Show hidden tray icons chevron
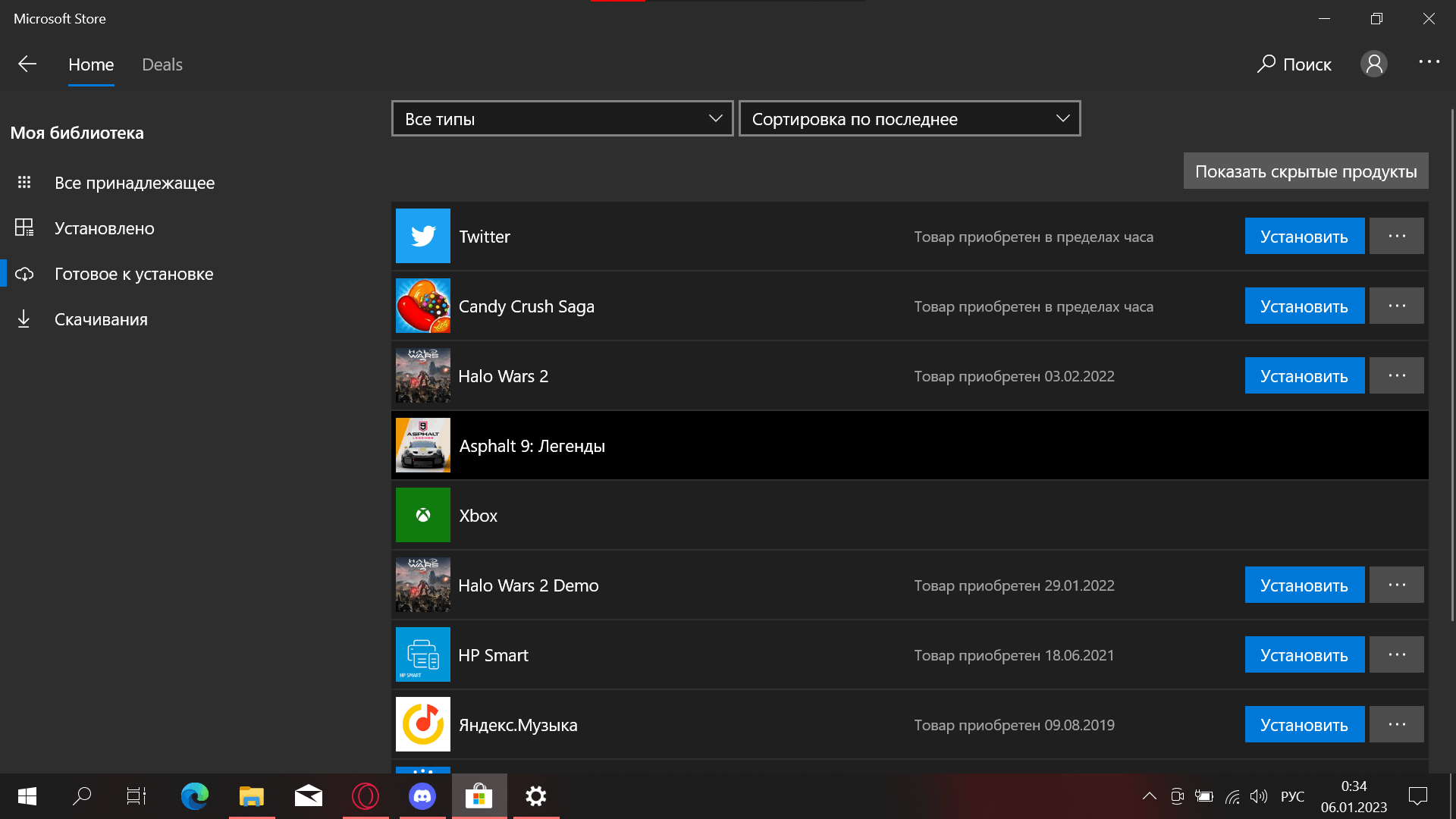1456x819 pixels. (x=1150, y=796)
